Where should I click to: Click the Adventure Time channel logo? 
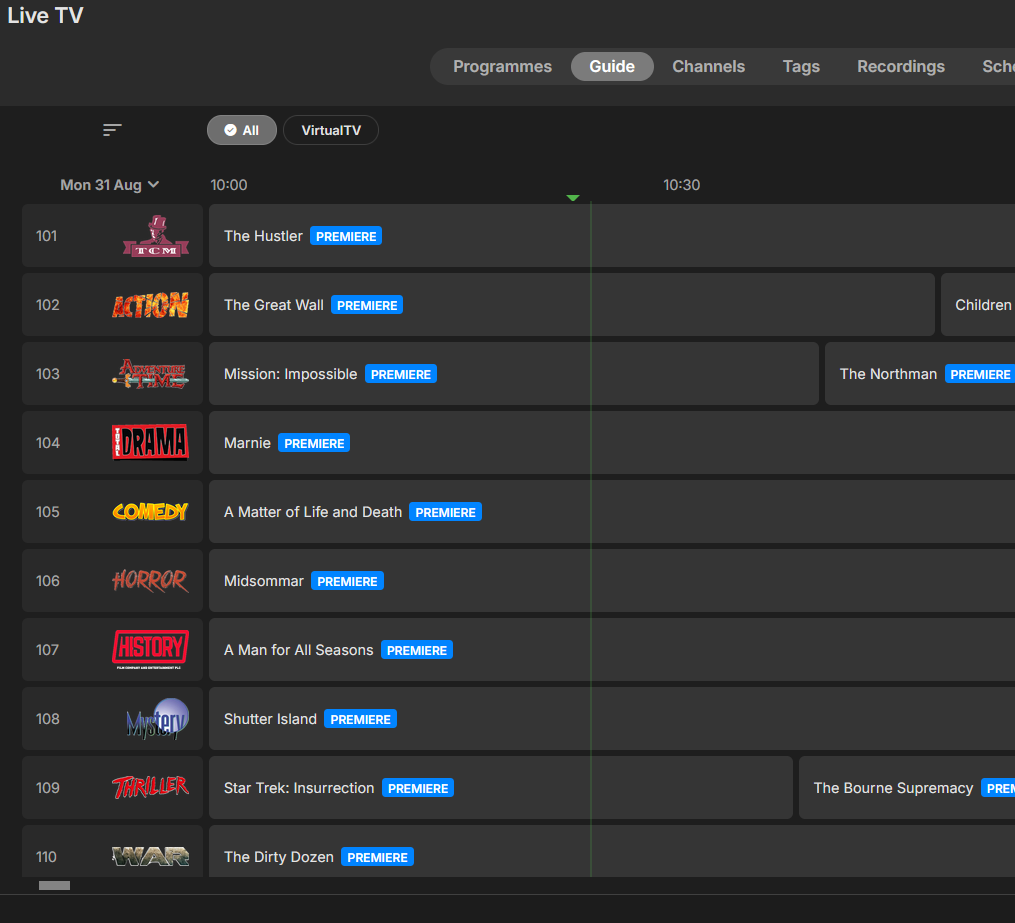point(150,374)
